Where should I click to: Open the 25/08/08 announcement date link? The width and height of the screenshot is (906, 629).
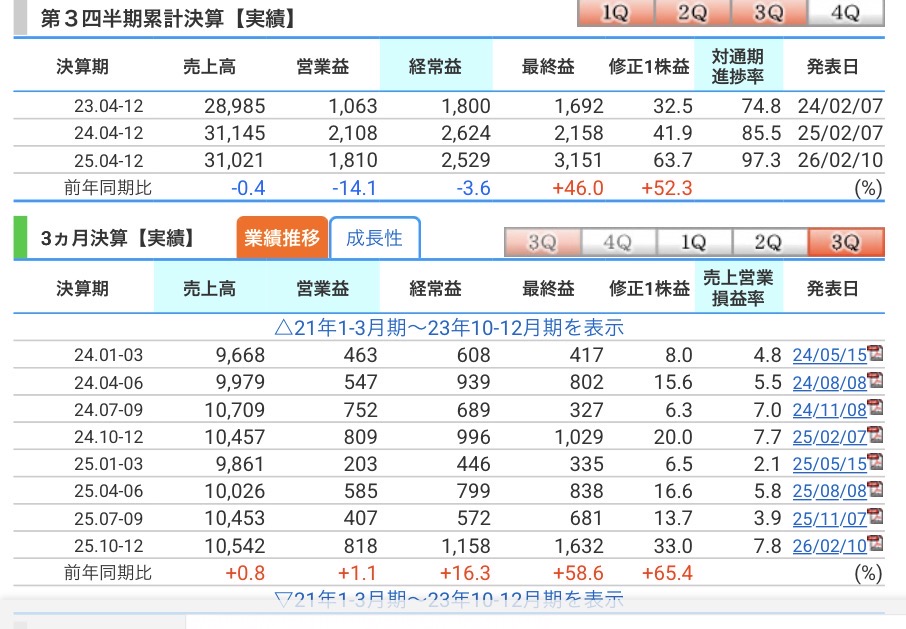828,491
